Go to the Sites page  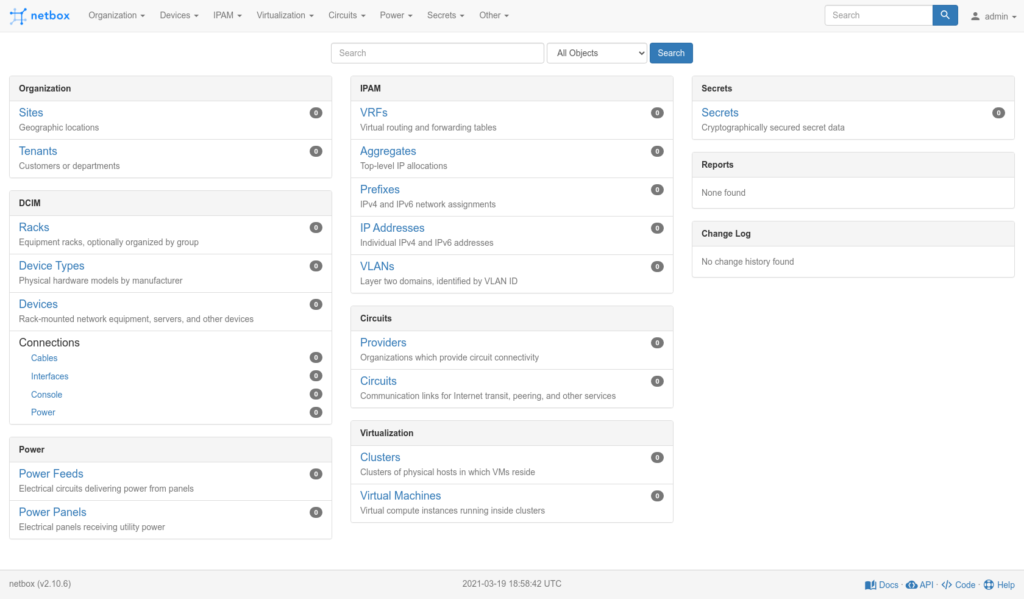click(31, 113)
